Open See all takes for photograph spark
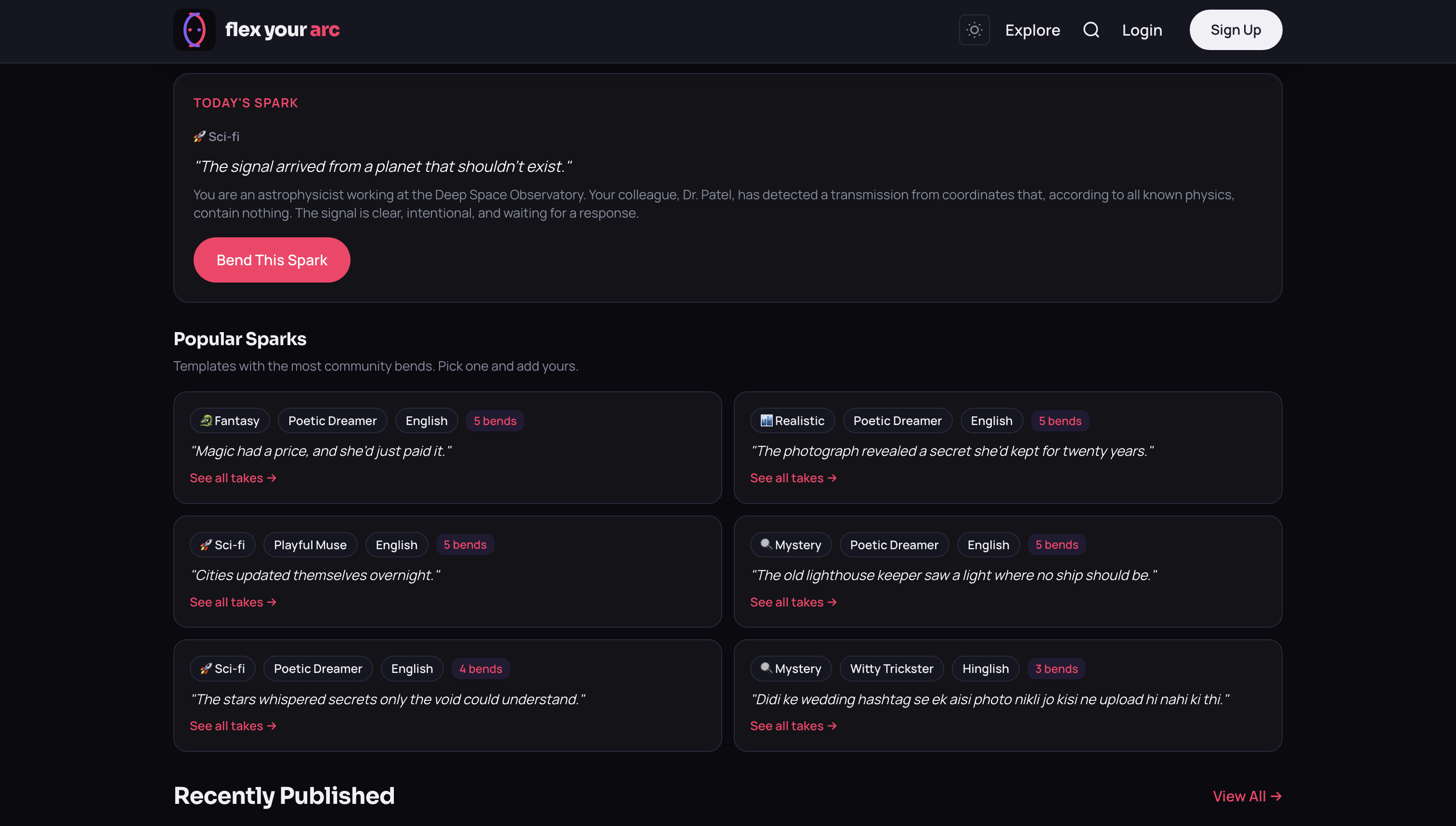 point(793,478)
